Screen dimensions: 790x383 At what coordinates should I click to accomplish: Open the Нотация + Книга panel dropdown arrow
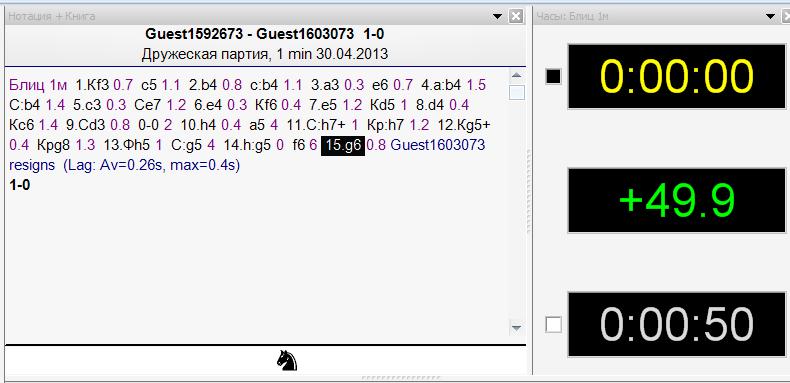click(x=497, y=17)
